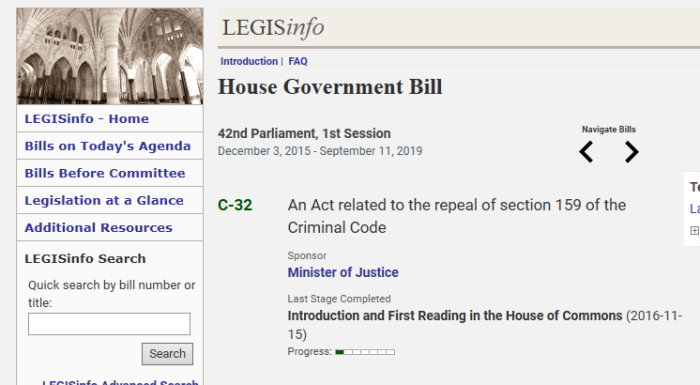Open the Introduction link
Screen dimensions: 700x385
click(249, 61)
